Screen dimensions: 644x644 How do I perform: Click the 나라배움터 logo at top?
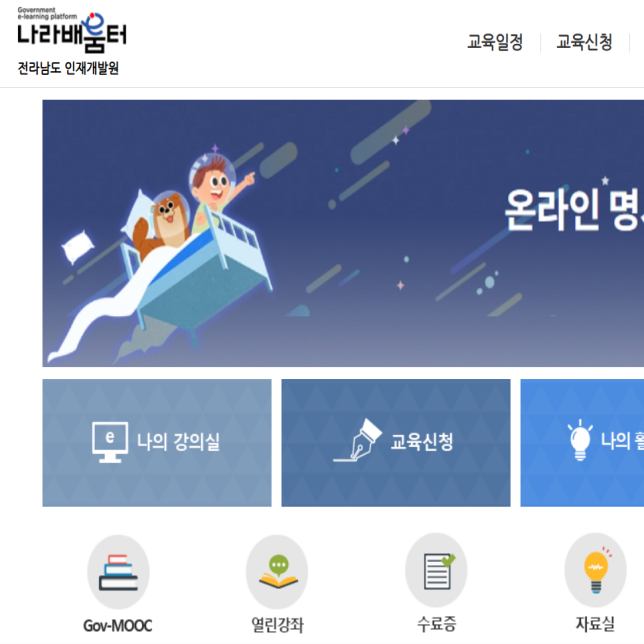point(72,30)
